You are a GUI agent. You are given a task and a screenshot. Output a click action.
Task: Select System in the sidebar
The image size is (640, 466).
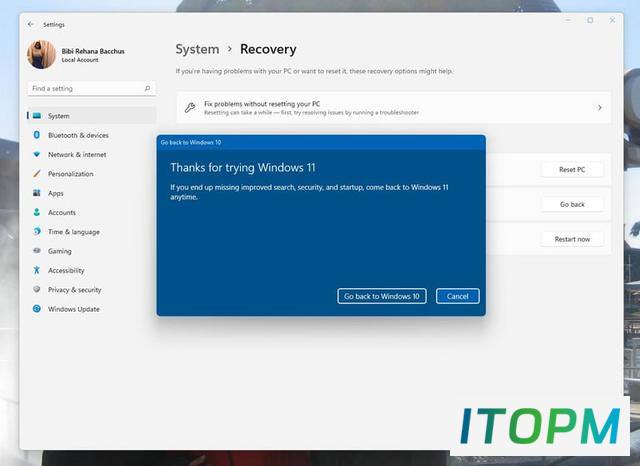point(92,116)
